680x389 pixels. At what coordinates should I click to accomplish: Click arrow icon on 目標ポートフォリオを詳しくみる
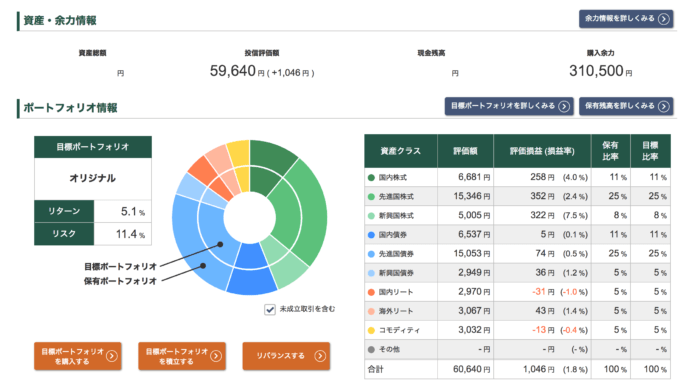click(564, 106)
